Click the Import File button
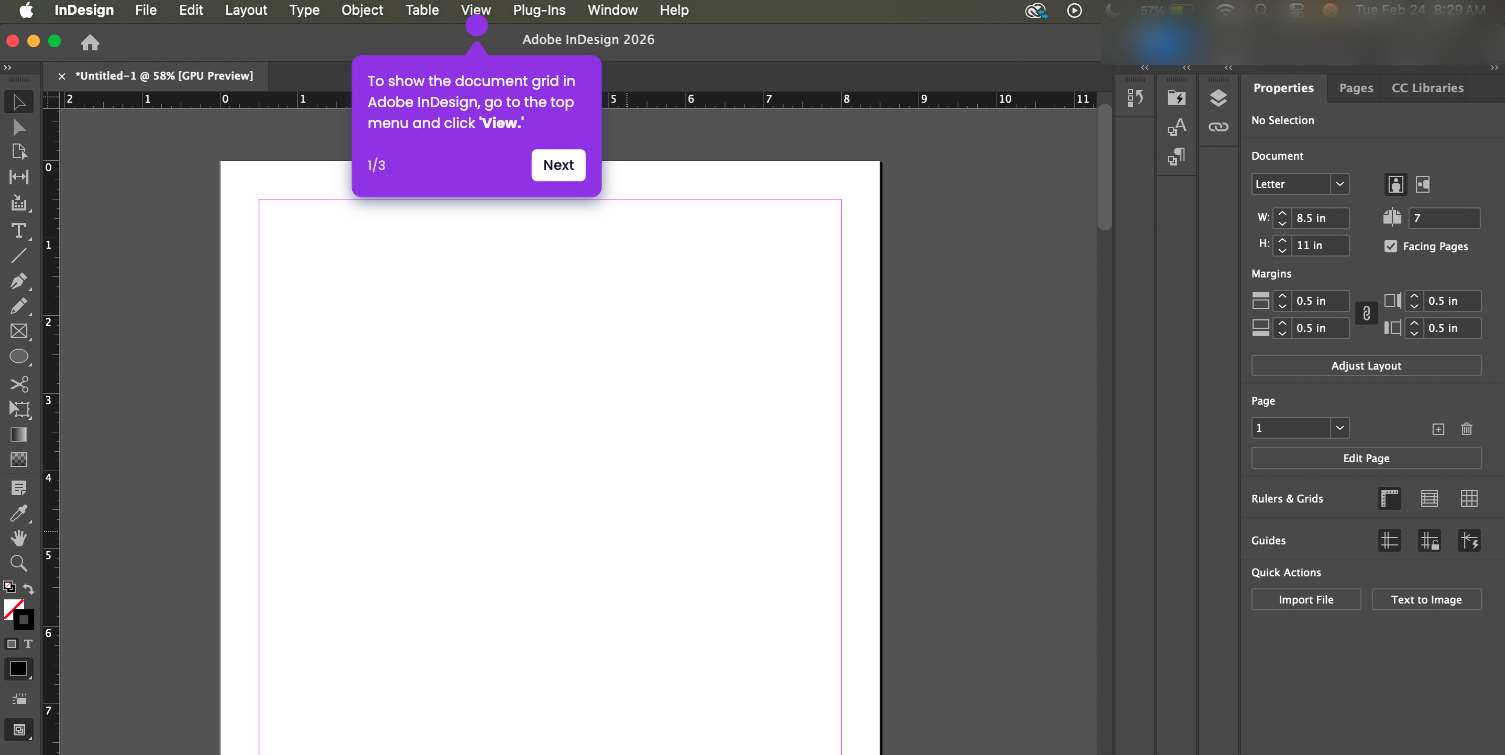The image size is (1505, 755). pos(1306,600)
